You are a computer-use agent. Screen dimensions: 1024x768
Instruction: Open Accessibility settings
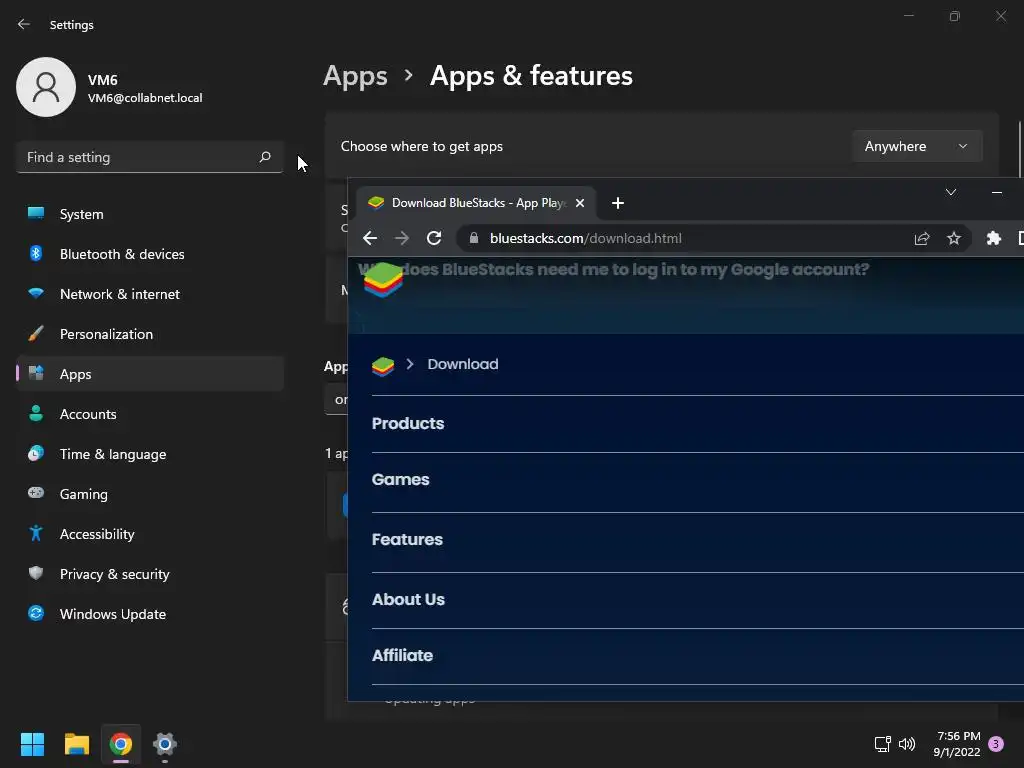[150, 534]
